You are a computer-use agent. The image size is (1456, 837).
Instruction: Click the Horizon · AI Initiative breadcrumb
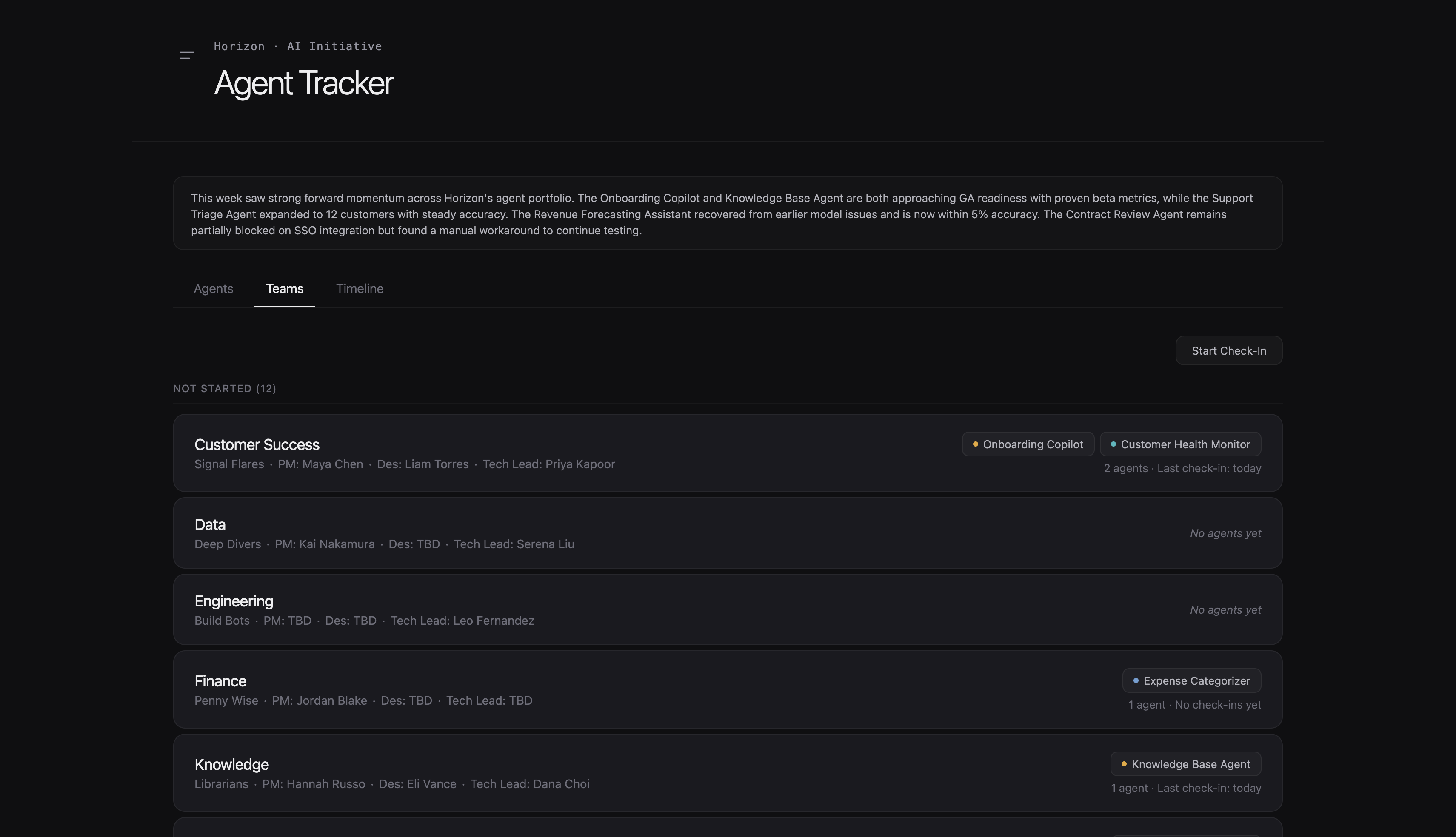coord(298,46)
